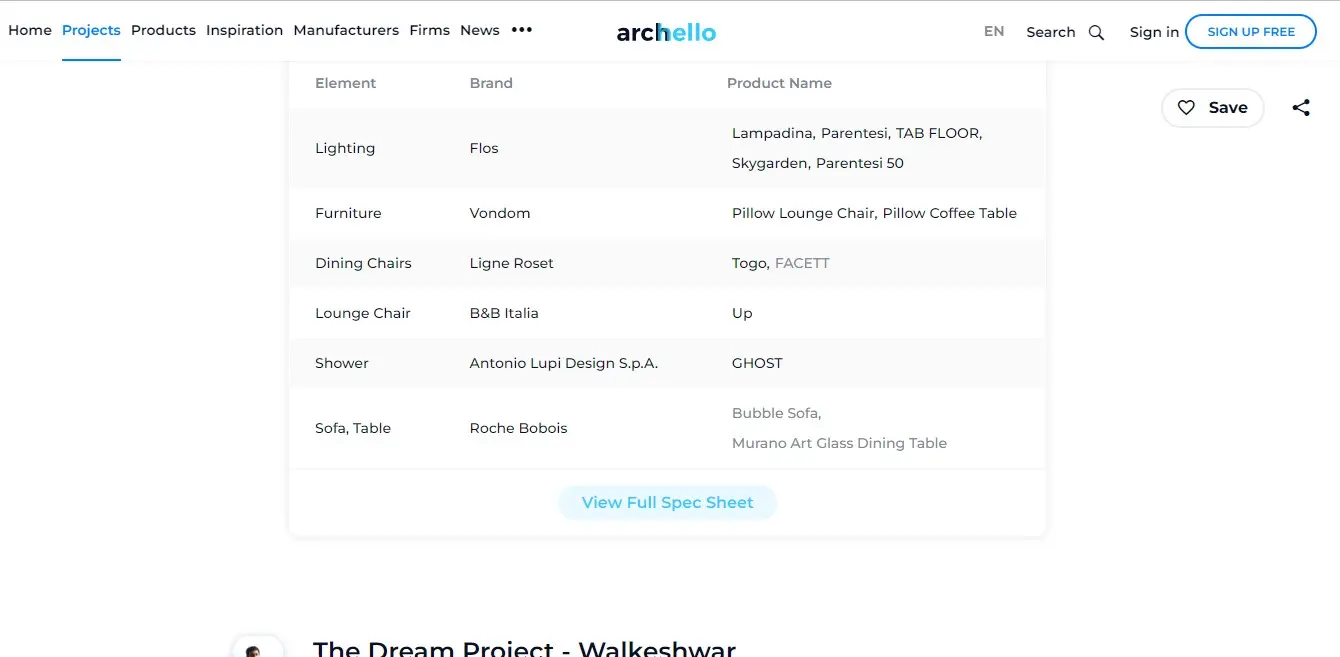Click the Bubble Sofa product name
Image resolution: width=1340 pixels, height=657 pixels.
pos(775,413)
